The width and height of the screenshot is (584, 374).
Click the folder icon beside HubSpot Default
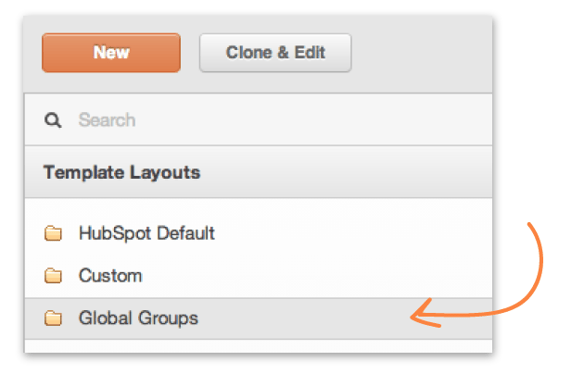53,233
